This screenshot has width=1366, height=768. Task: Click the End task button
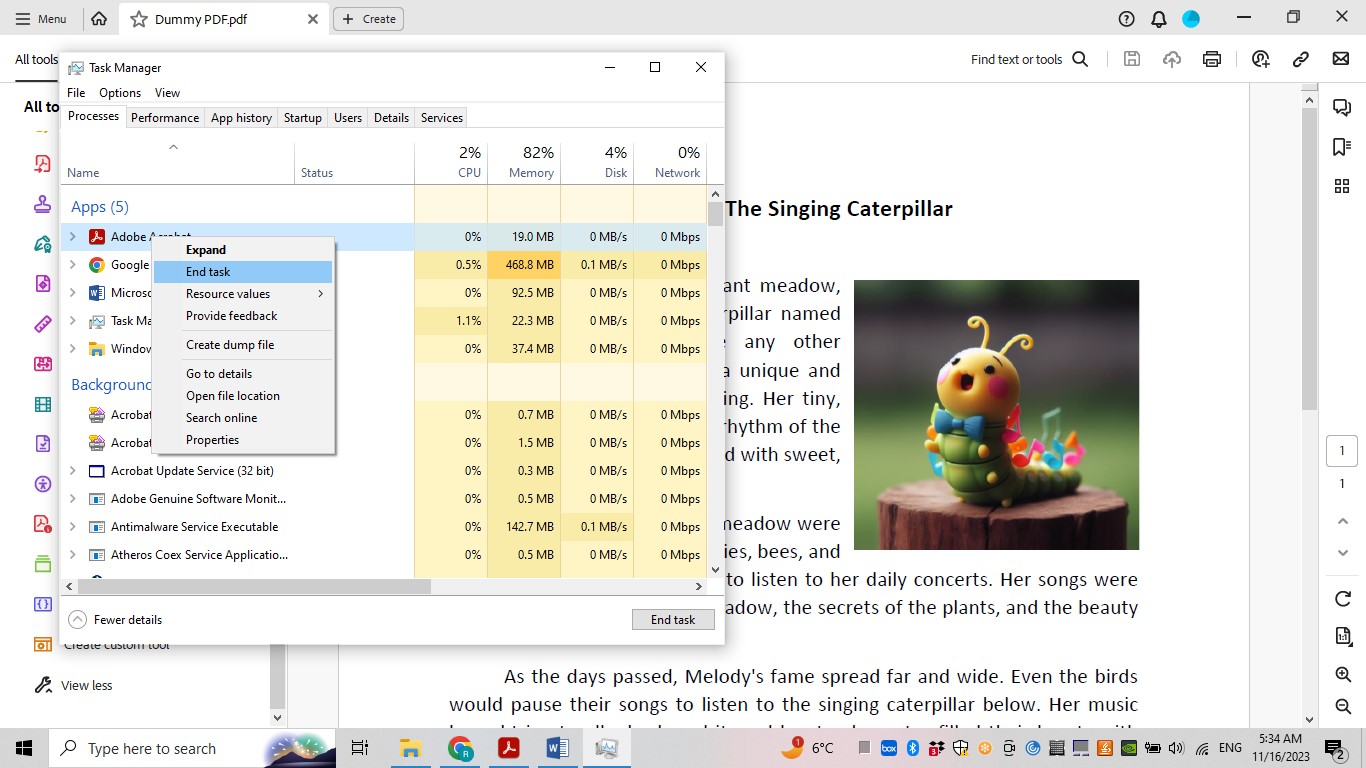[x=673, y=619]
